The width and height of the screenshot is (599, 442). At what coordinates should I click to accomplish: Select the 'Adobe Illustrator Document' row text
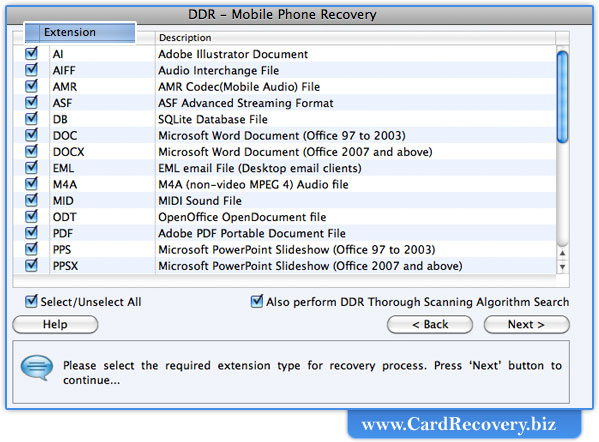(233, 54)
